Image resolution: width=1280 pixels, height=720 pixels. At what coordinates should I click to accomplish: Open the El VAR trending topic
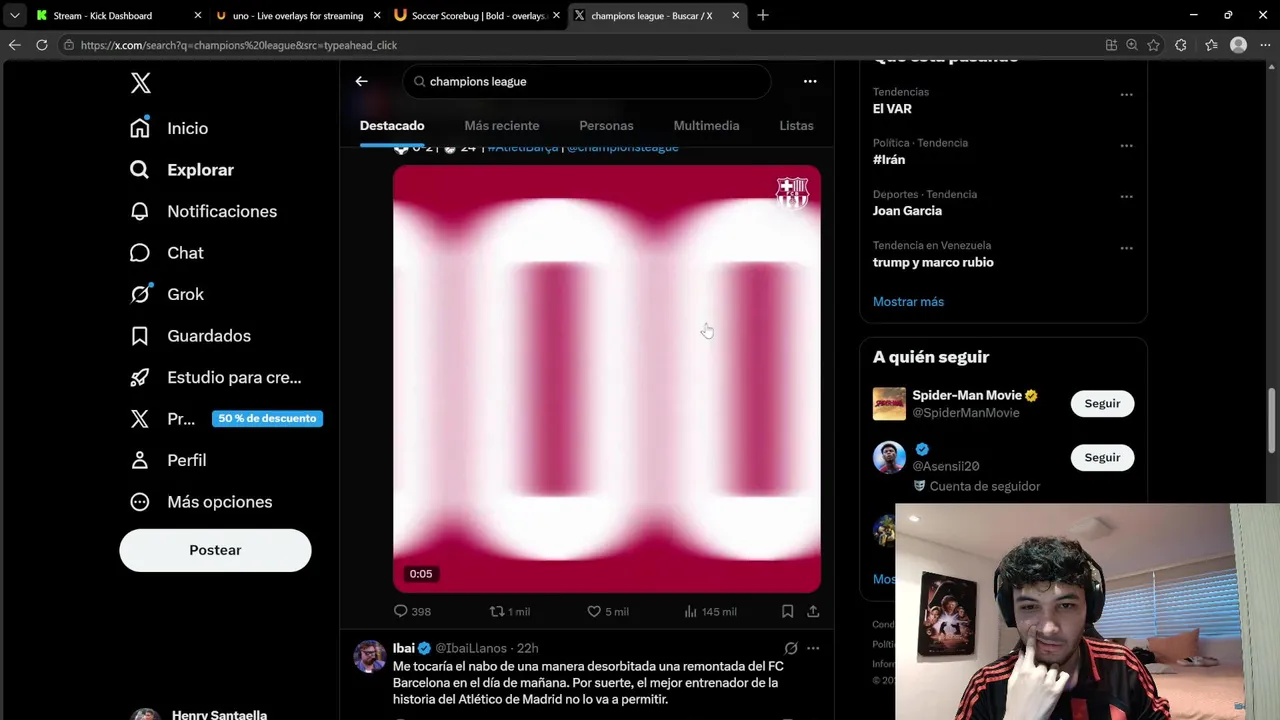pyautogui.click(x=892, y=108)
